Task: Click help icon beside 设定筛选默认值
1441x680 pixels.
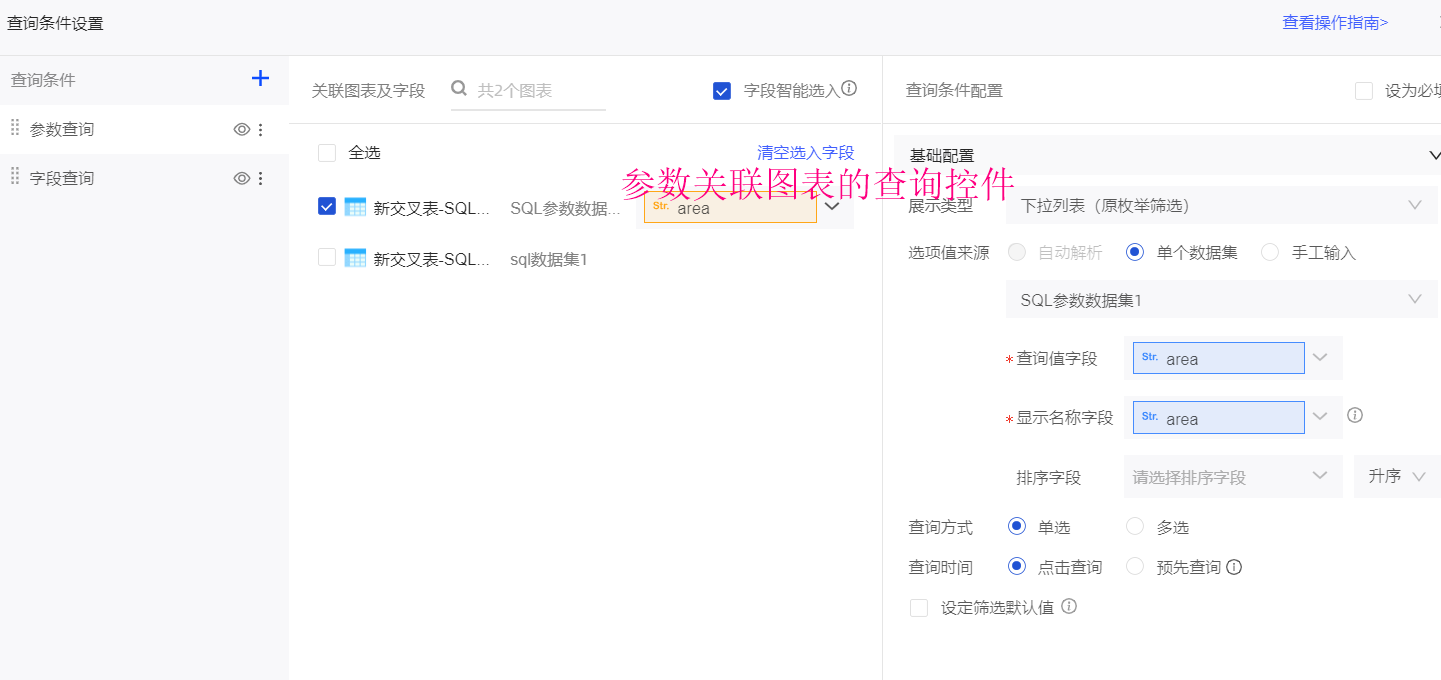Action: (1069, 606)
